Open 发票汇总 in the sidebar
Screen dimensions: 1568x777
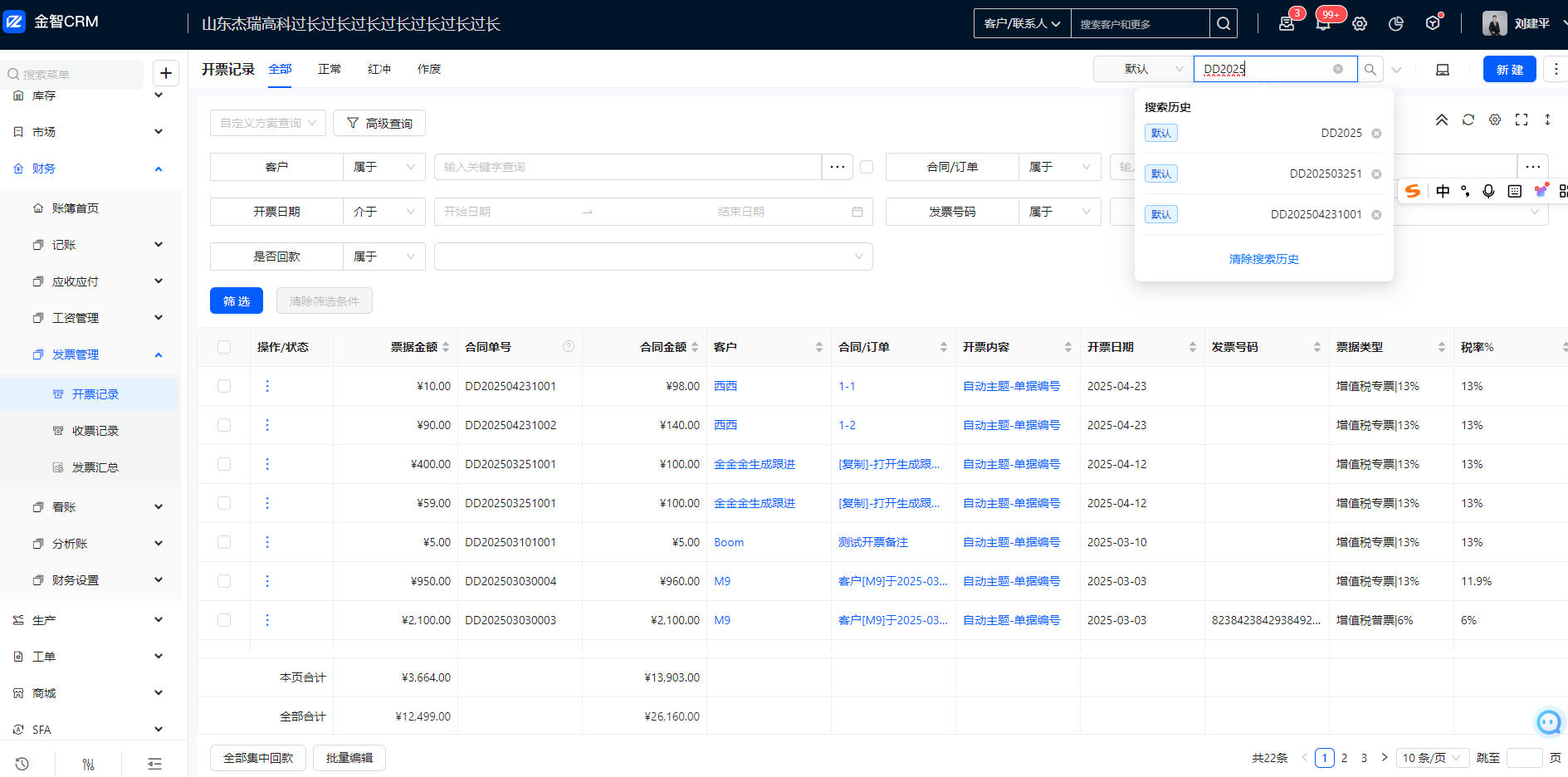coord(95,467)
